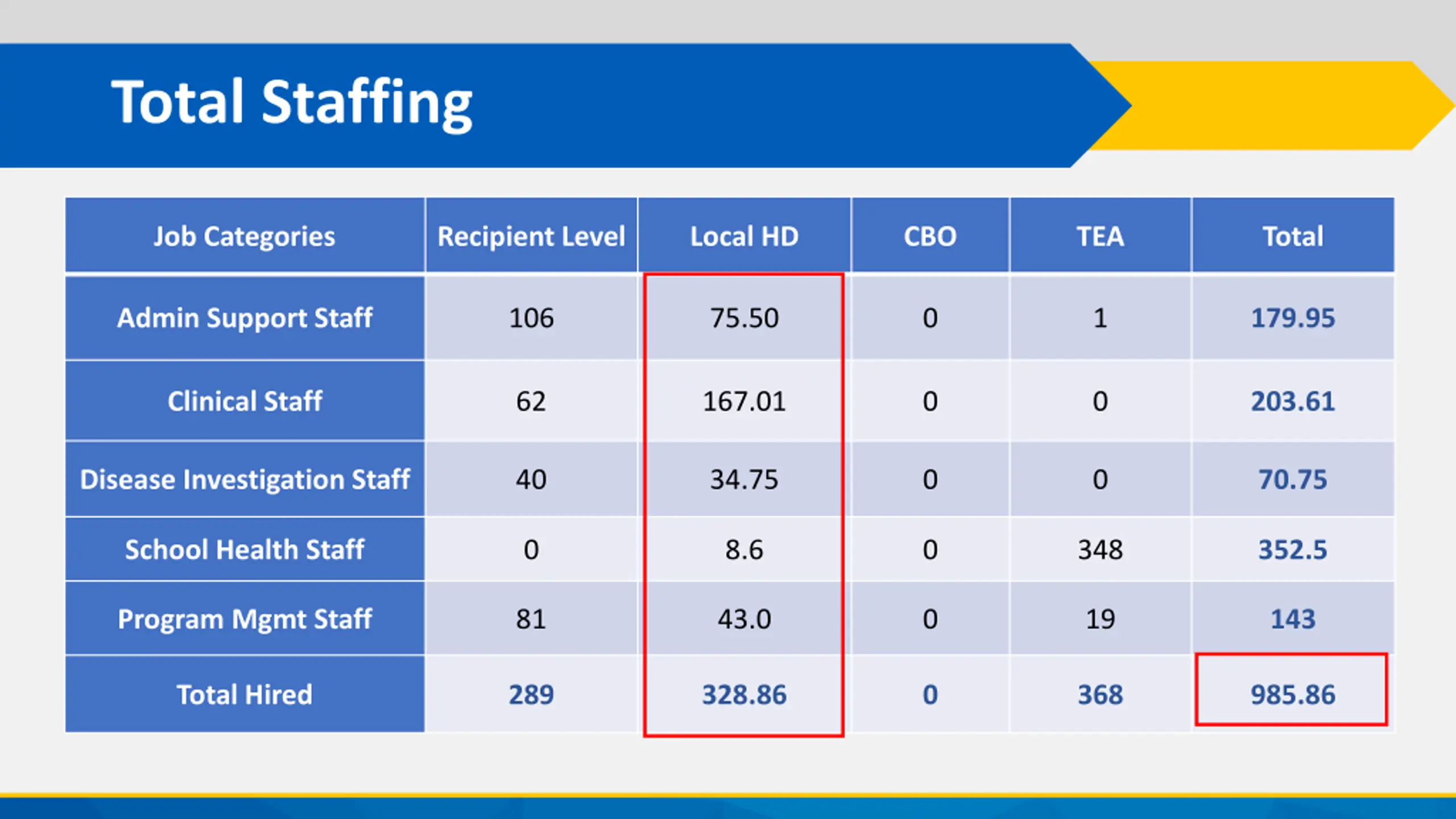The width and height of the screenshot is (1456, 819).
Task: Click the TEA value 1 for Admin Support
Action: tap(1100, 317)
